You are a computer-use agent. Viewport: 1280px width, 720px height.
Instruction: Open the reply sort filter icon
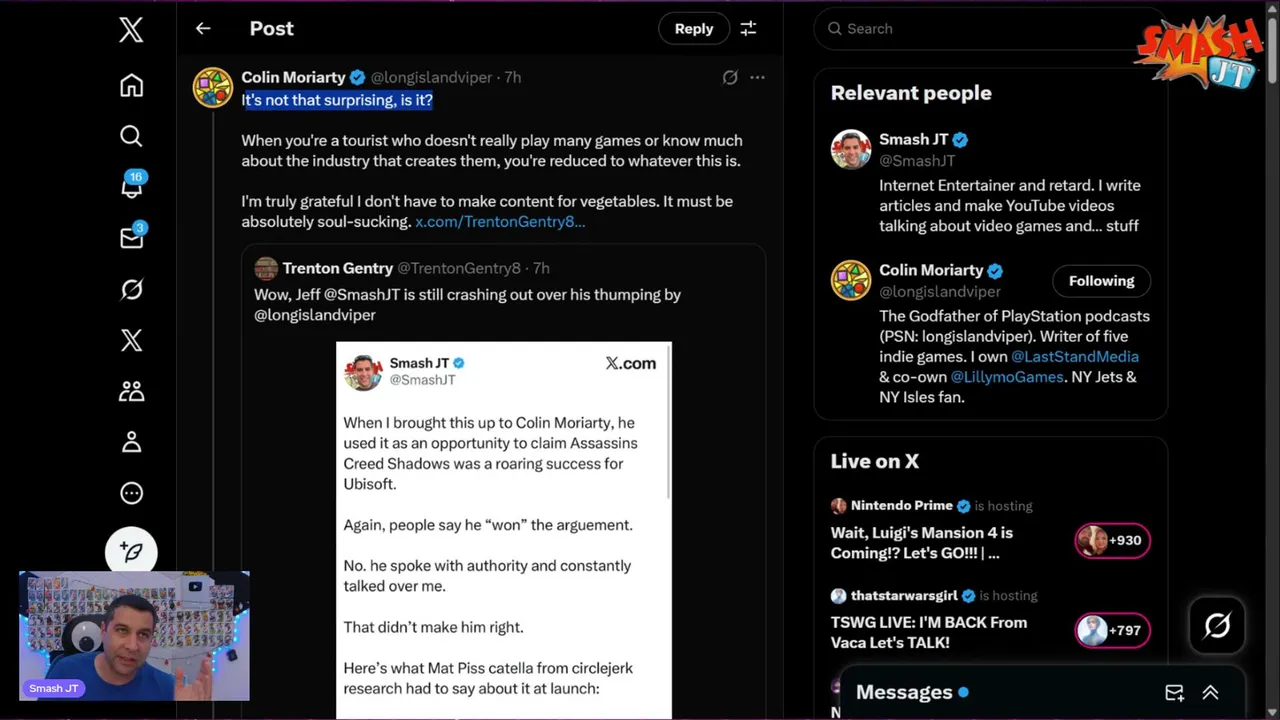[748, 29]
